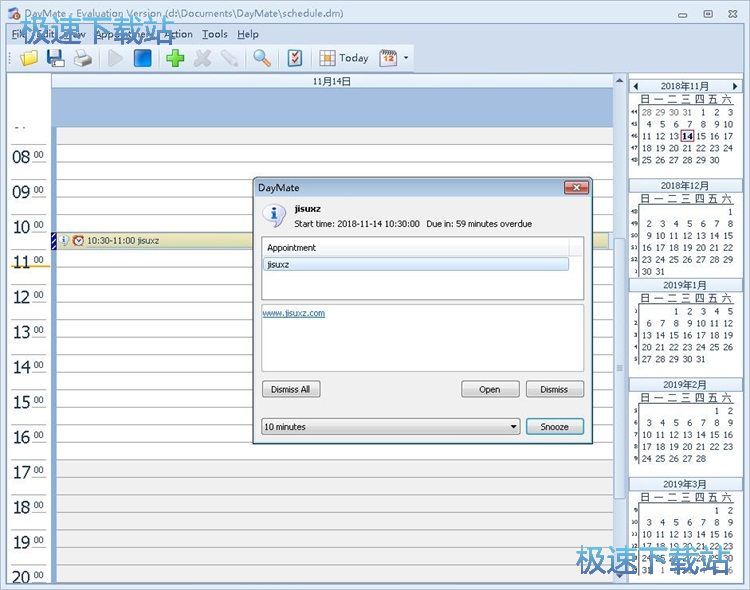Screen dimensions: 750x590
Task: Expand the calendar view dropdown arrow
Action: click(x=406, y=58)
